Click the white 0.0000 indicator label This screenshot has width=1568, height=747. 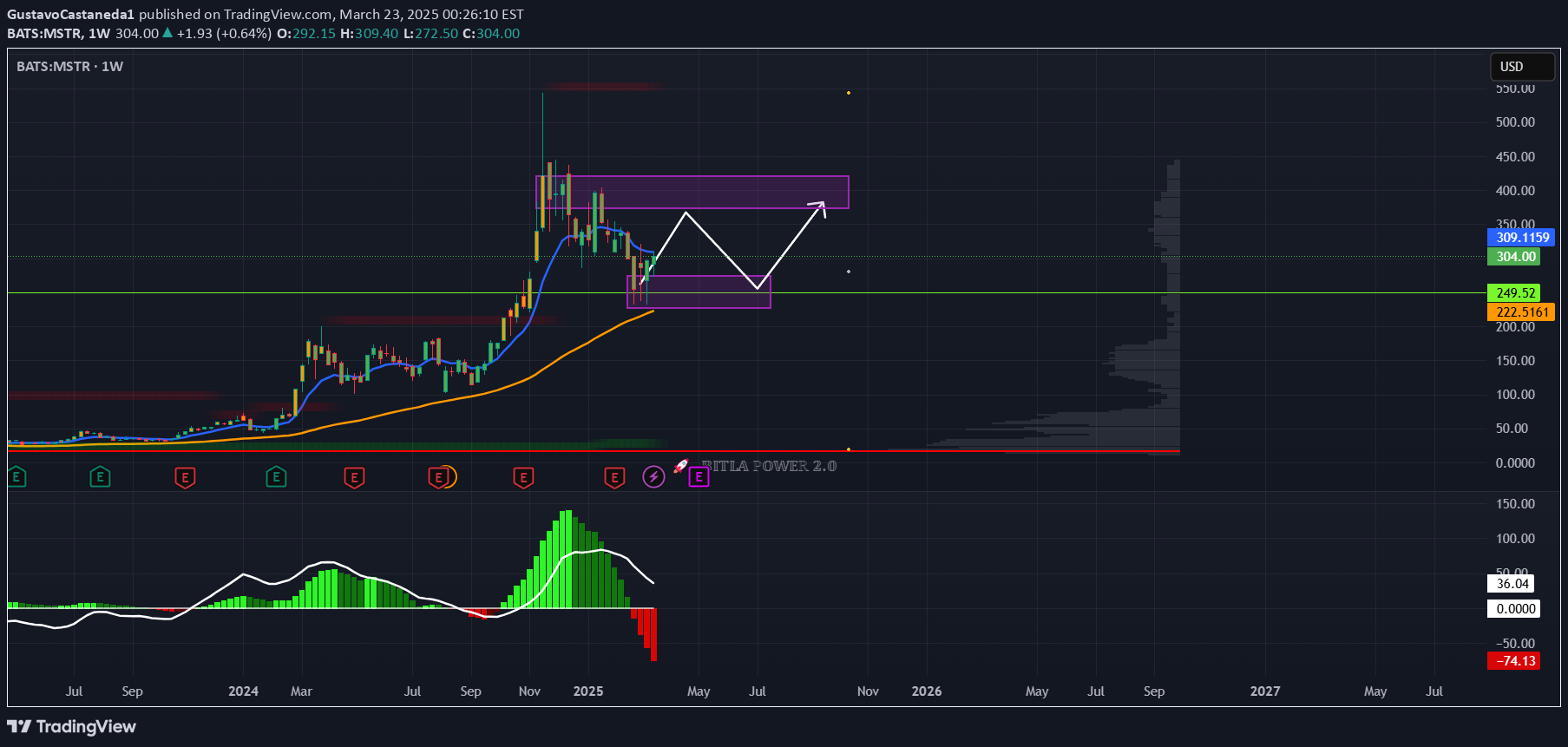coord(1515,608)
